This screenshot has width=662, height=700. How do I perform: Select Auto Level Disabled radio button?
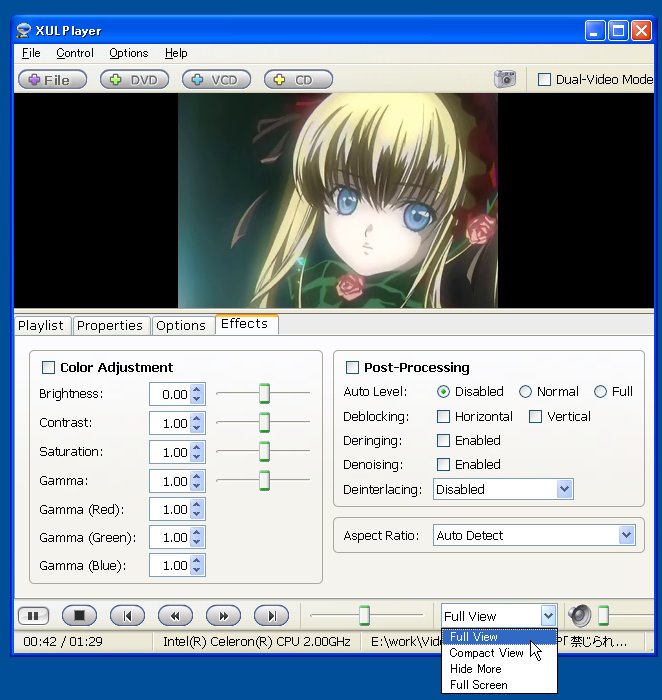(x=443, y=392)
